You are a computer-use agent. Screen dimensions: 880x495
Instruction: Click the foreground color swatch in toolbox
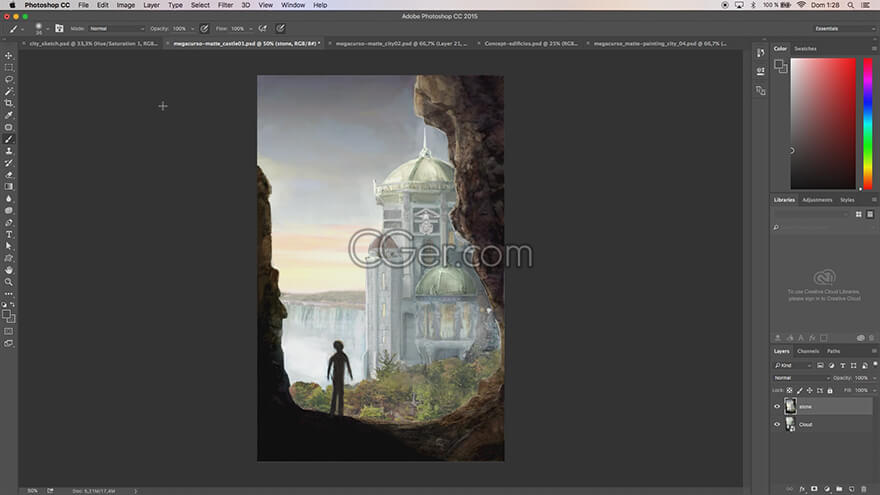7,315
